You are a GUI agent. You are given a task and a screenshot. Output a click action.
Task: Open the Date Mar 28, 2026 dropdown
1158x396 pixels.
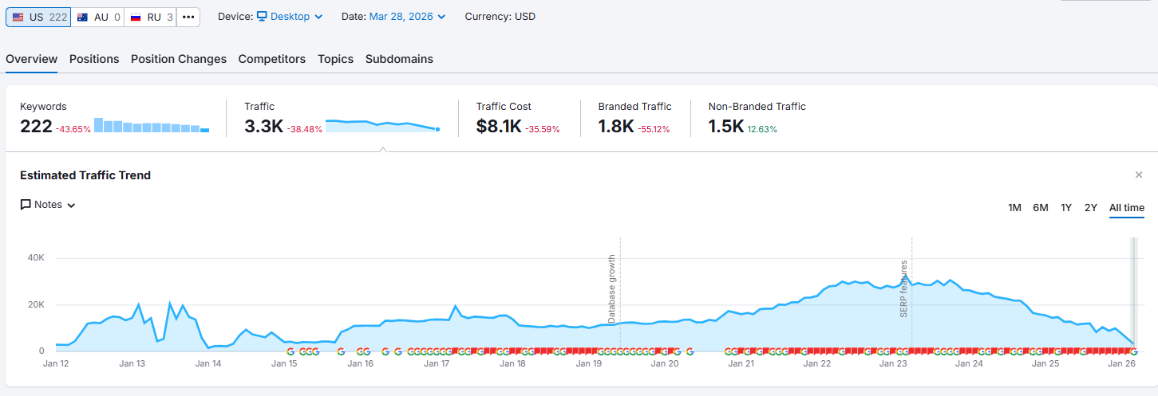click(x=407, y=16)
